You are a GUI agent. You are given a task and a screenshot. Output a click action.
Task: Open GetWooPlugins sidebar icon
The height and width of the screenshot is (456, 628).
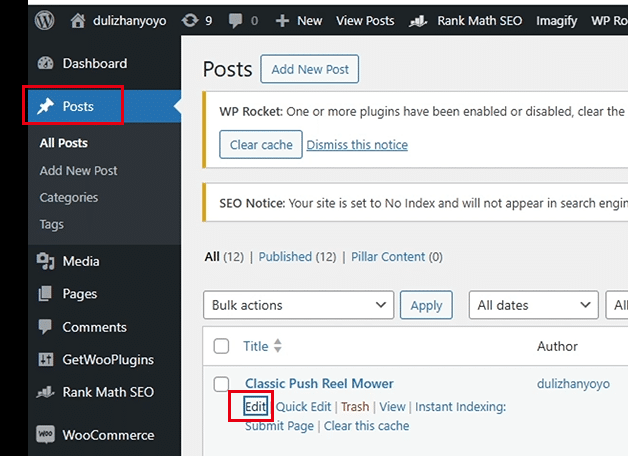tap(45, 360)
